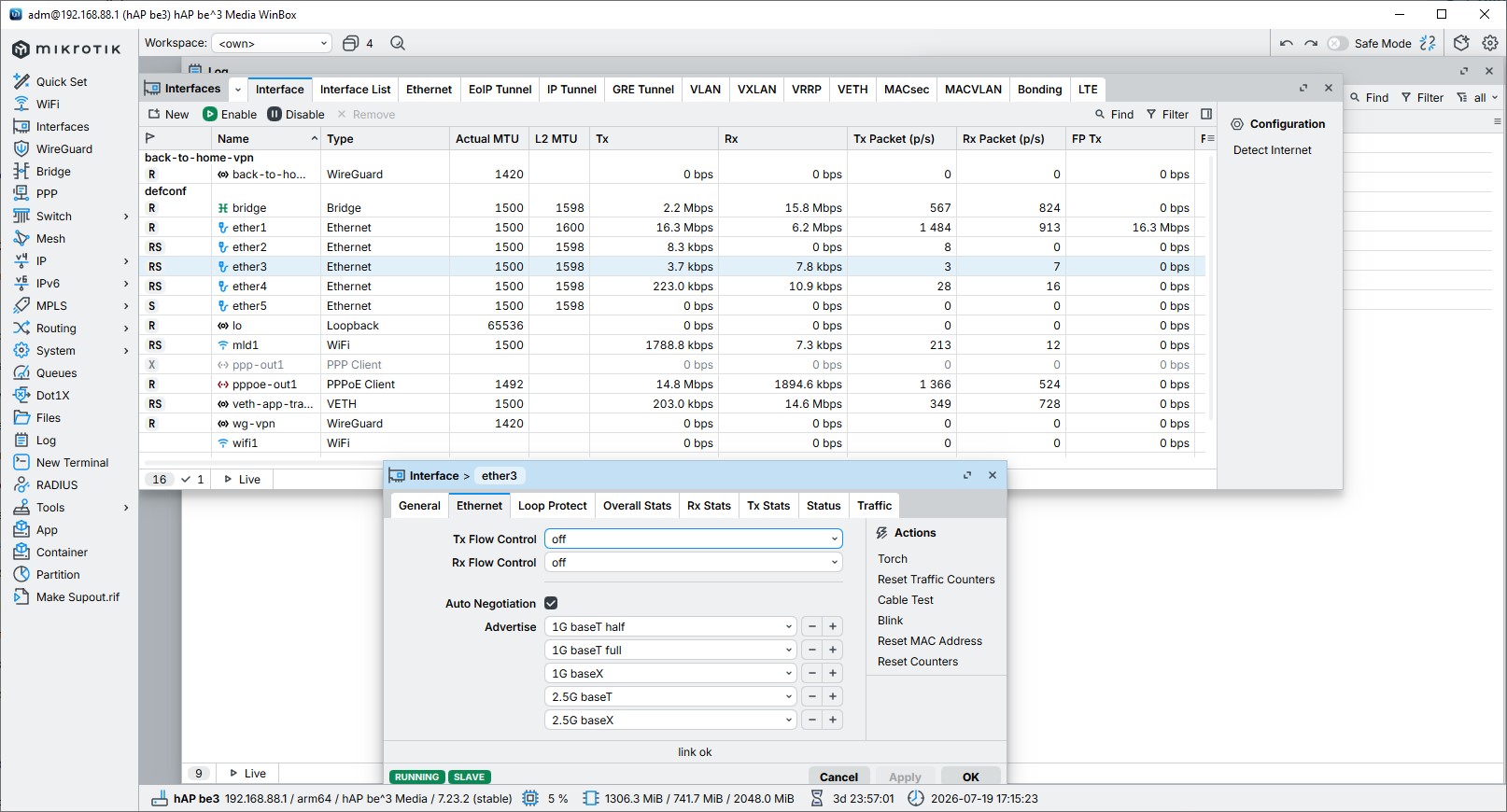Click the search magnifier beside Workspace
Image resolution: width=1507 pixels, height=812 pixels.
(x=398, y=43)
